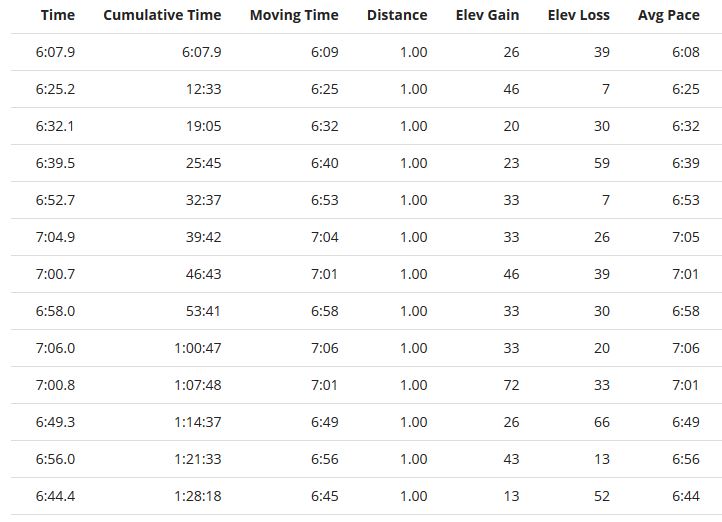Select the Elev Loss column header
This screenshot has width=722, height=522.
[x=578, y=15]
